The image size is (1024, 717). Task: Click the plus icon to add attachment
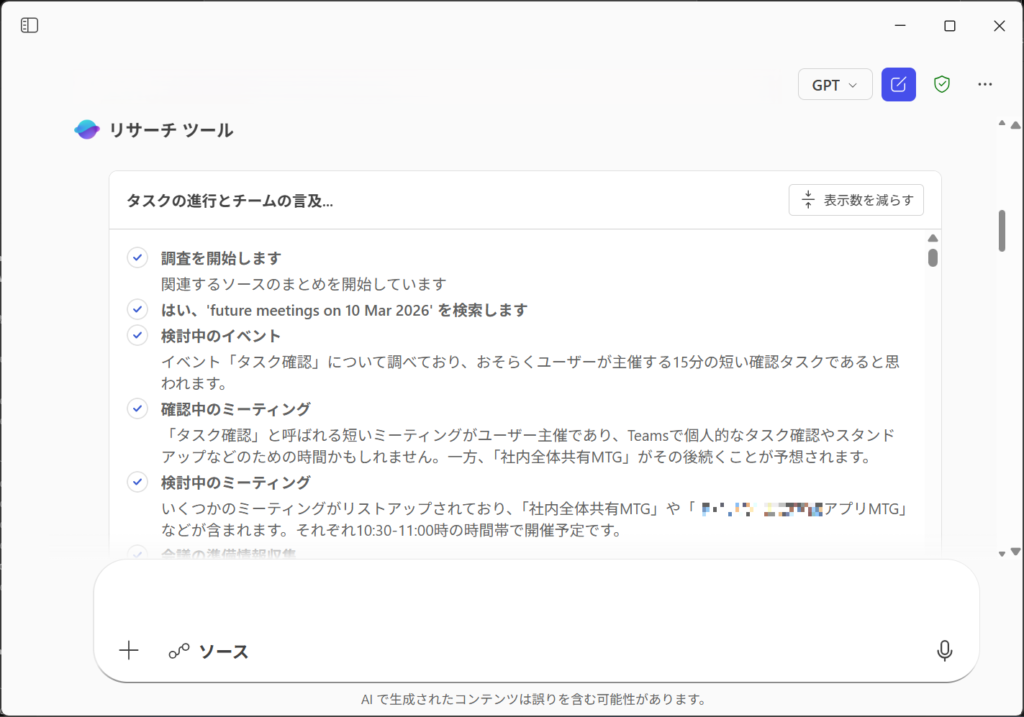click(129, 651)
